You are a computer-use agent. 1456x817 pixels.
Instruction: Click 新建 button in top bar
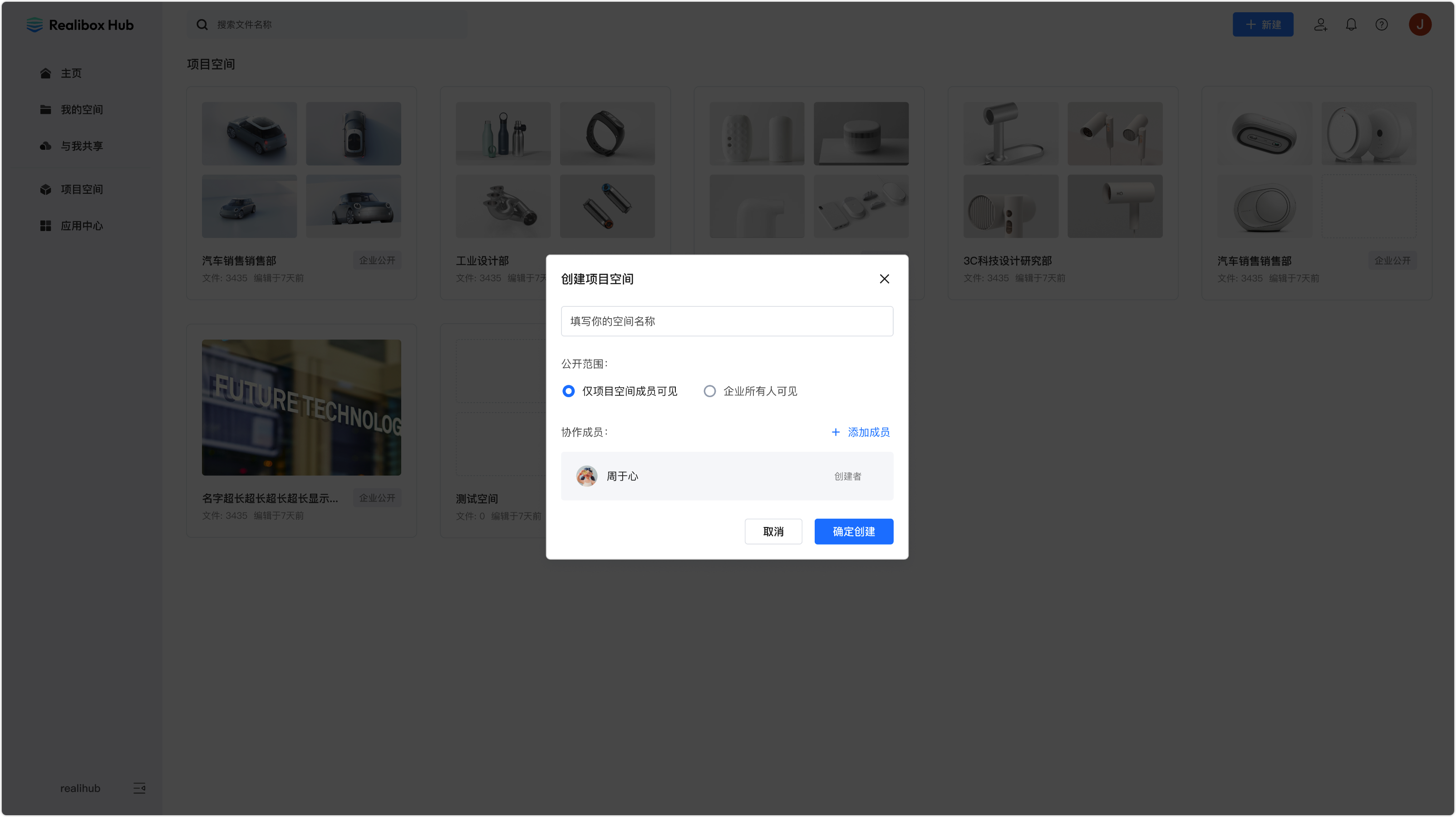pyautogui.click(x=1263, y=25)
